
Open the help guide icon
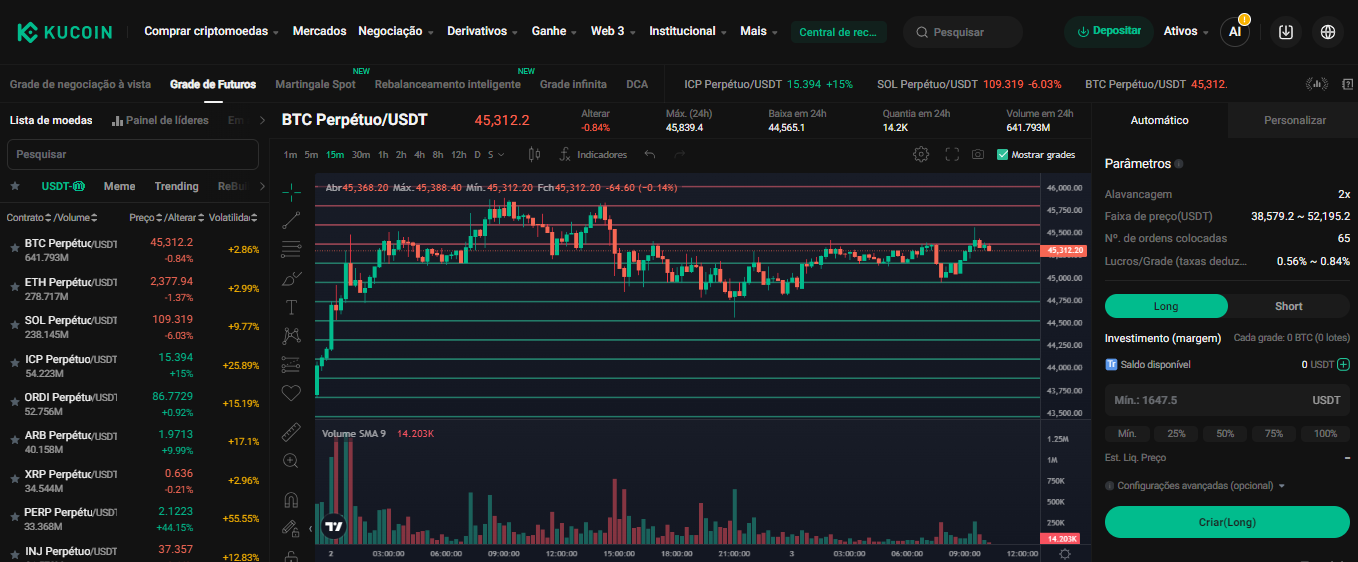point(1348,84)
